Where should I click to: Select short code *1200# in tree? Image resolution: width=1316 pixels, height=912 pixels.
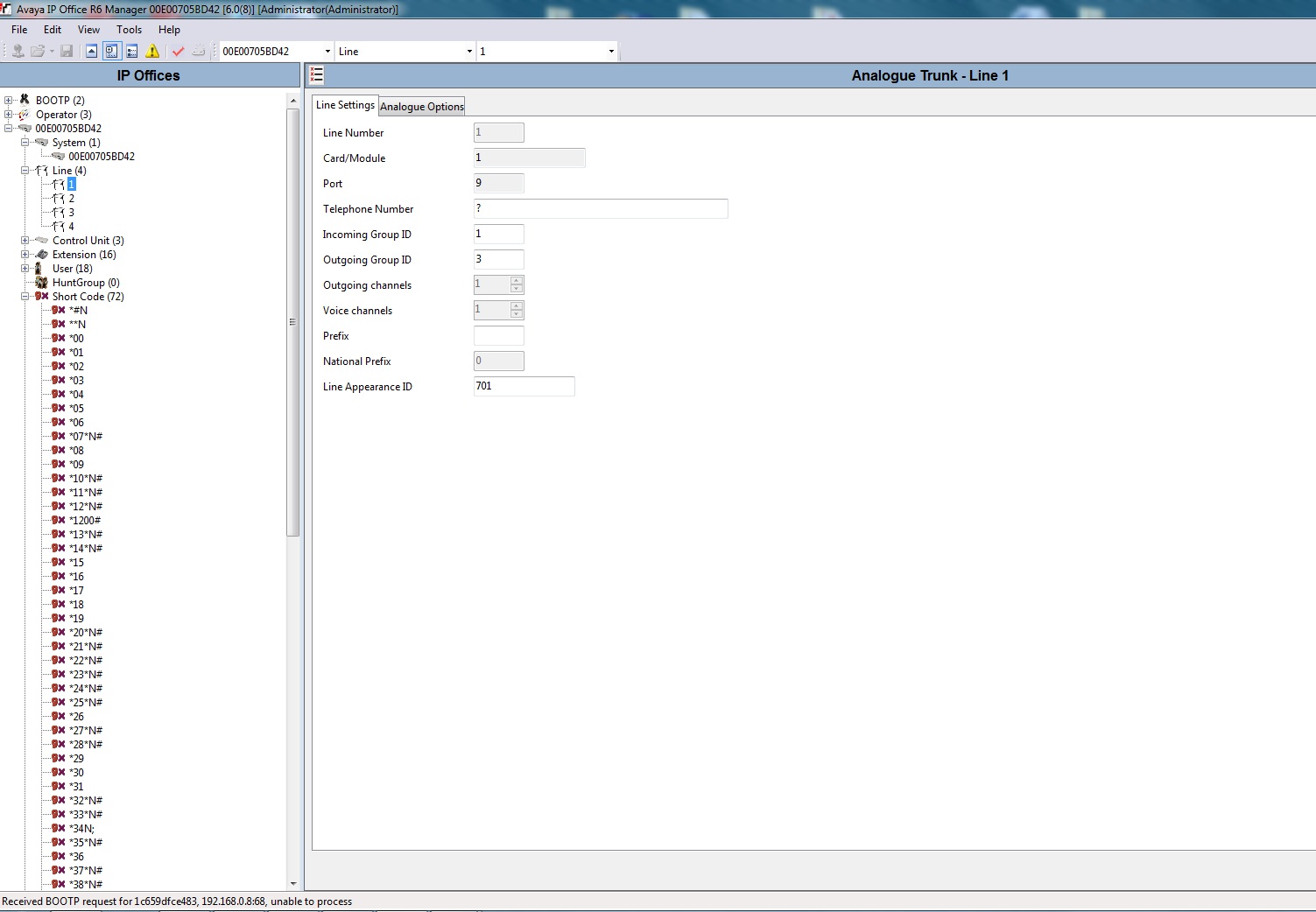click(85, 521)
